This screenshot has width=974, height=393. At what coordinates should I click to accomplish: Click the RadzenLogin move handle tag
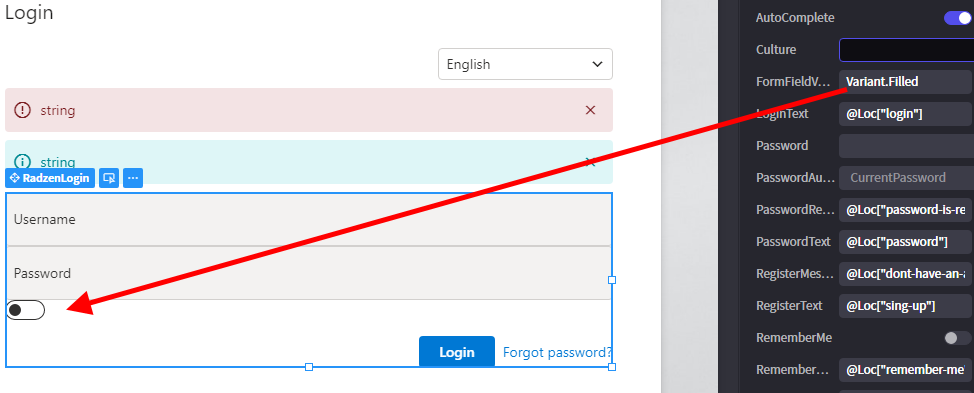[x=50, y=178]
